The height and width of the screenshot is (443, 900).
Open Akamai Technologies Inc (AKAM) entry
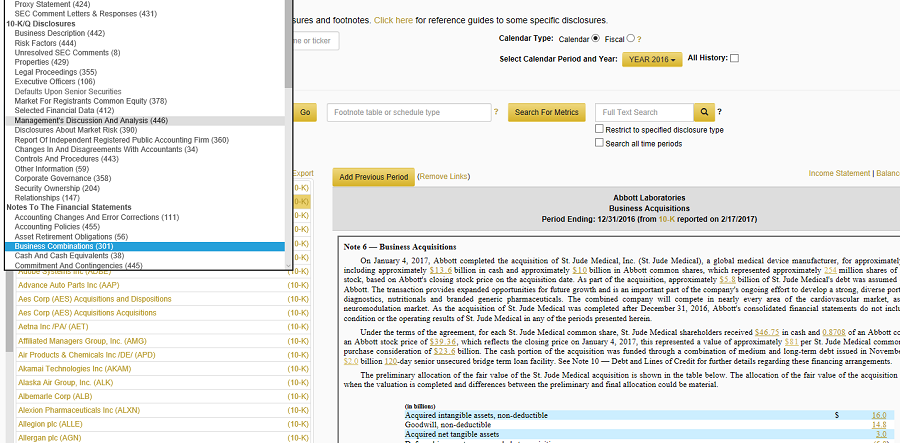tap(75, 368)
